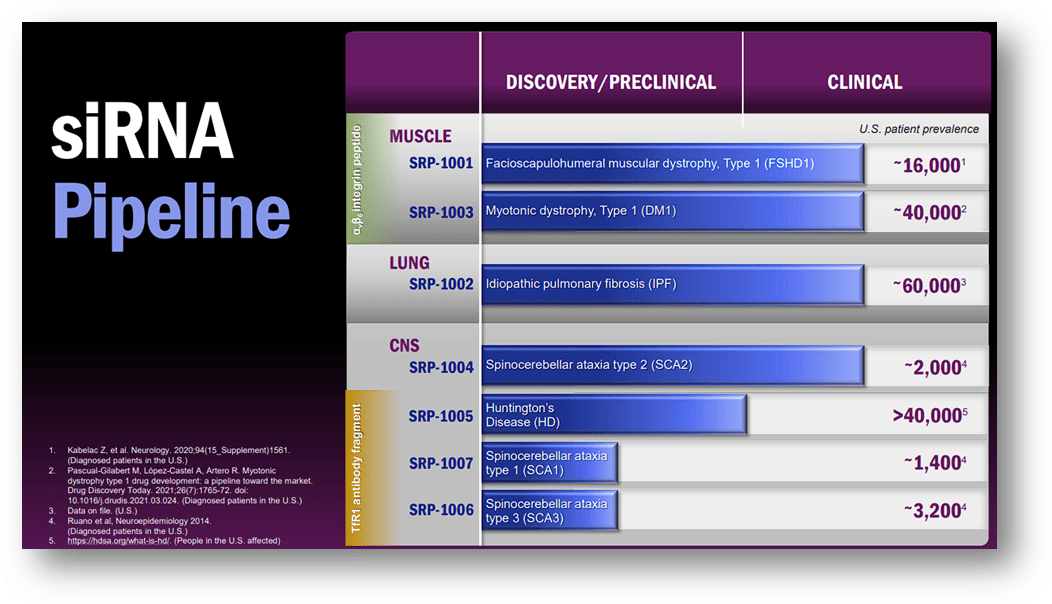The height and width of the screenshot is (604, 1052).
Task: Select the FSHD1 progress bar
Action: [670, 162]
